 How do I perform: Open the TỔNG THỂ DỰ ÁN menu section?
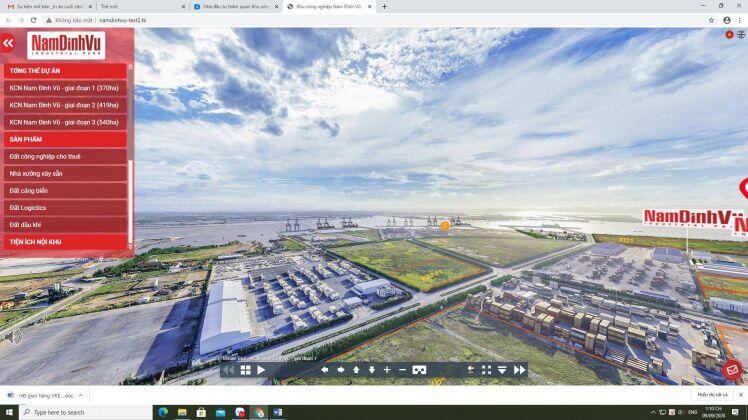point(65,71)
